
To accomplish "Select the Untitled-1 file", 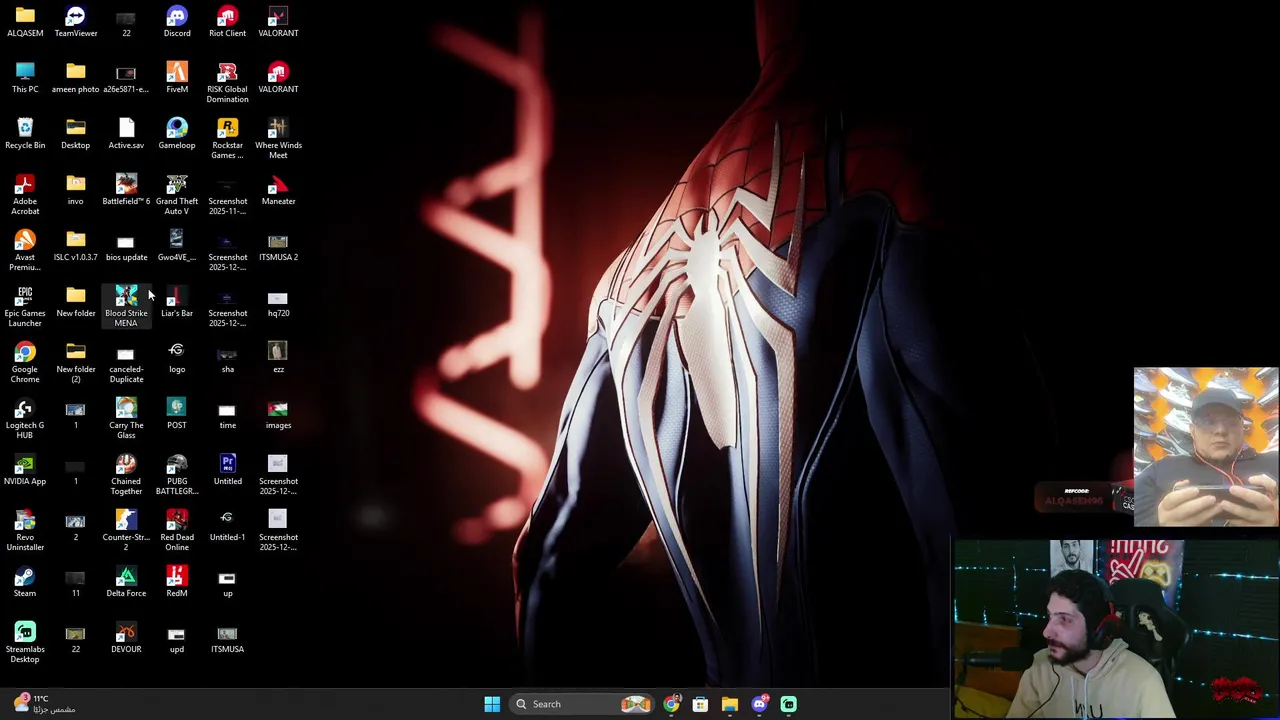I will pyautogui.click(x=227, y=525).
